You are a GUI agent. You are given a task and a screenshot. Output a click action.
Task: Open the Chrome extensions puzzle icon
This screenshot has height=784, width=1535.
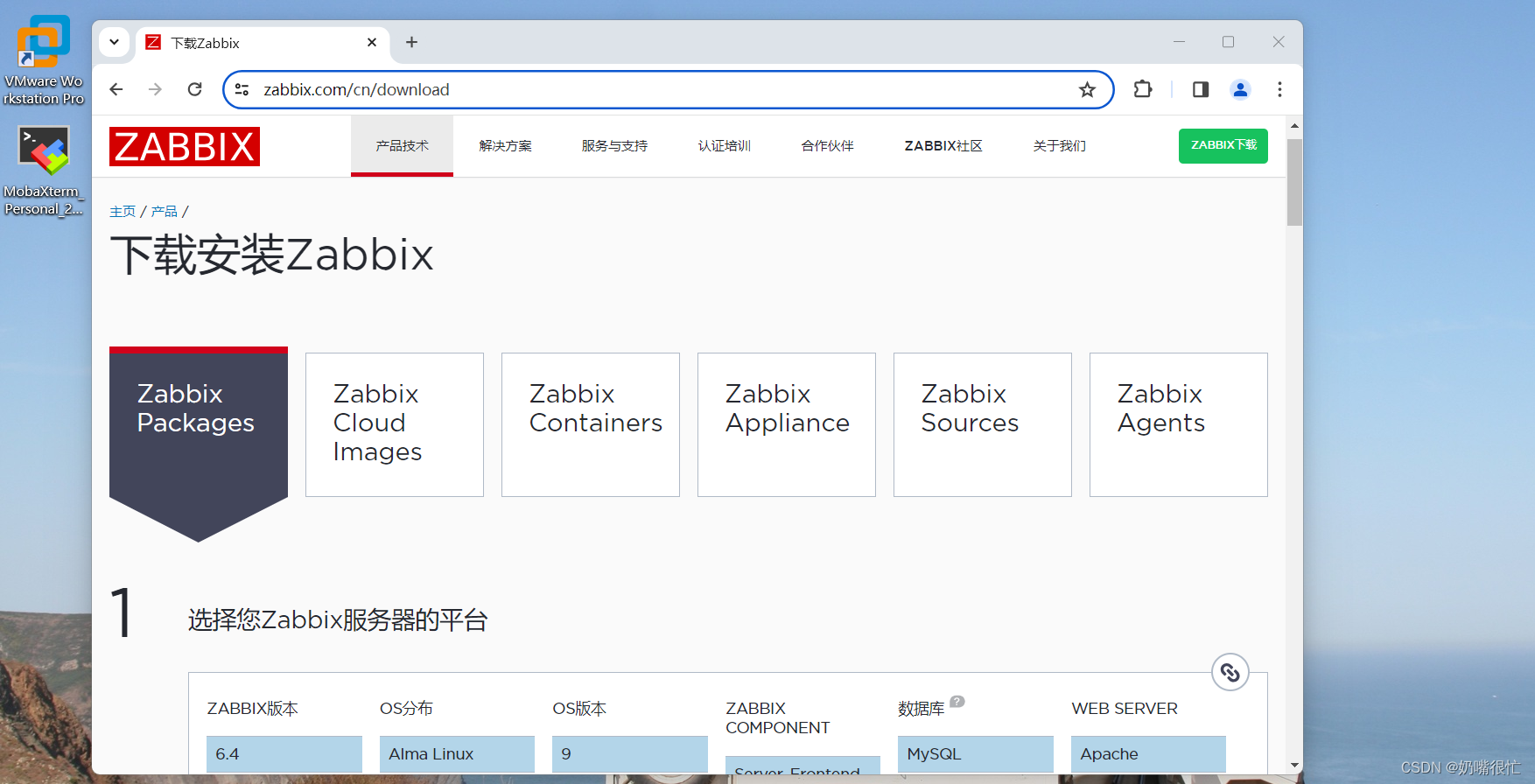tap(1143, 89)
